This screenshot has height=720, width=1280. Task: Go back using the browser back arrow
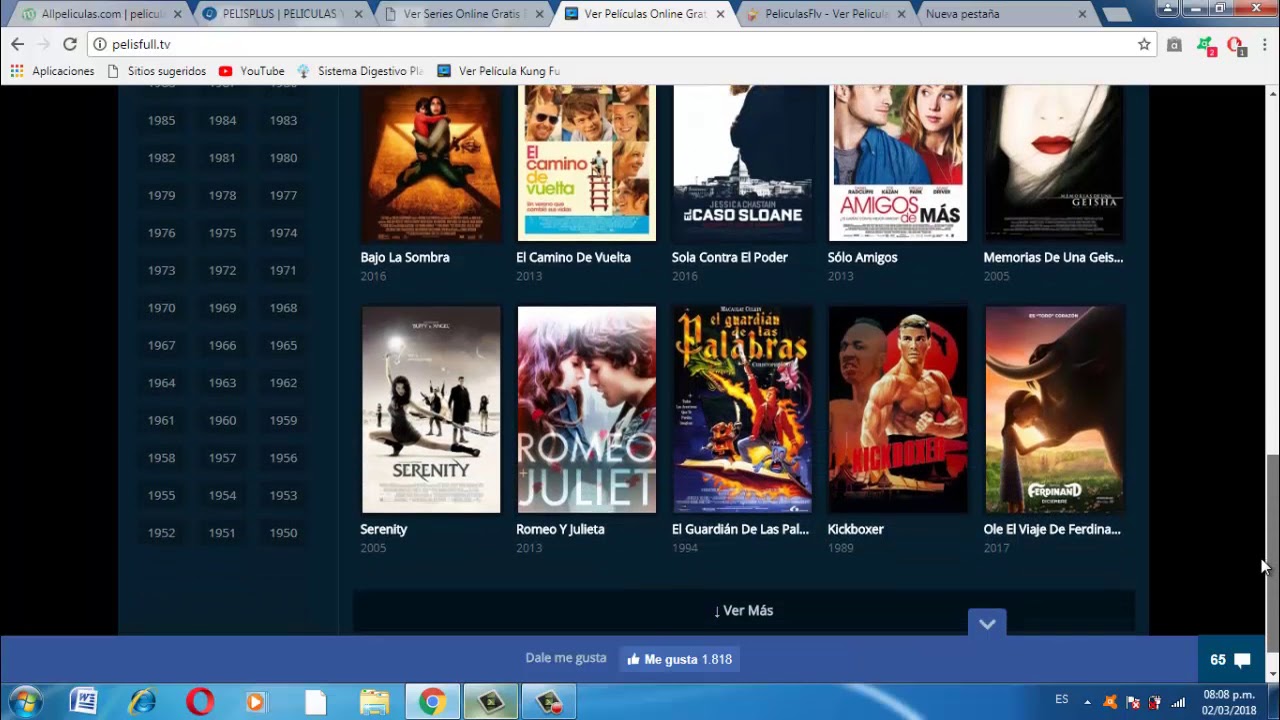click(x=17, y=44)
